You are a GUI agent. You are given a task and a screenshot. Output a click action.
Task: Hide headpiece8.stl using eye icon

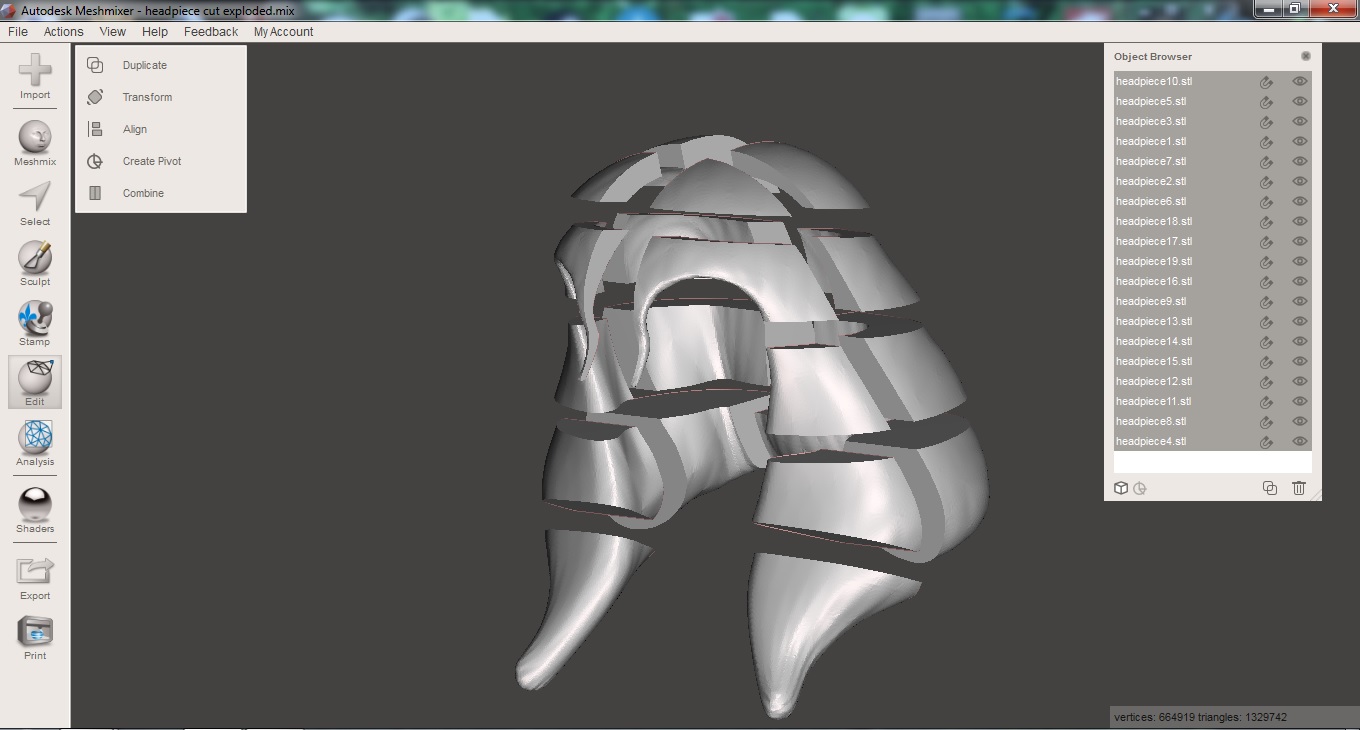click(x=1300, y=421)
